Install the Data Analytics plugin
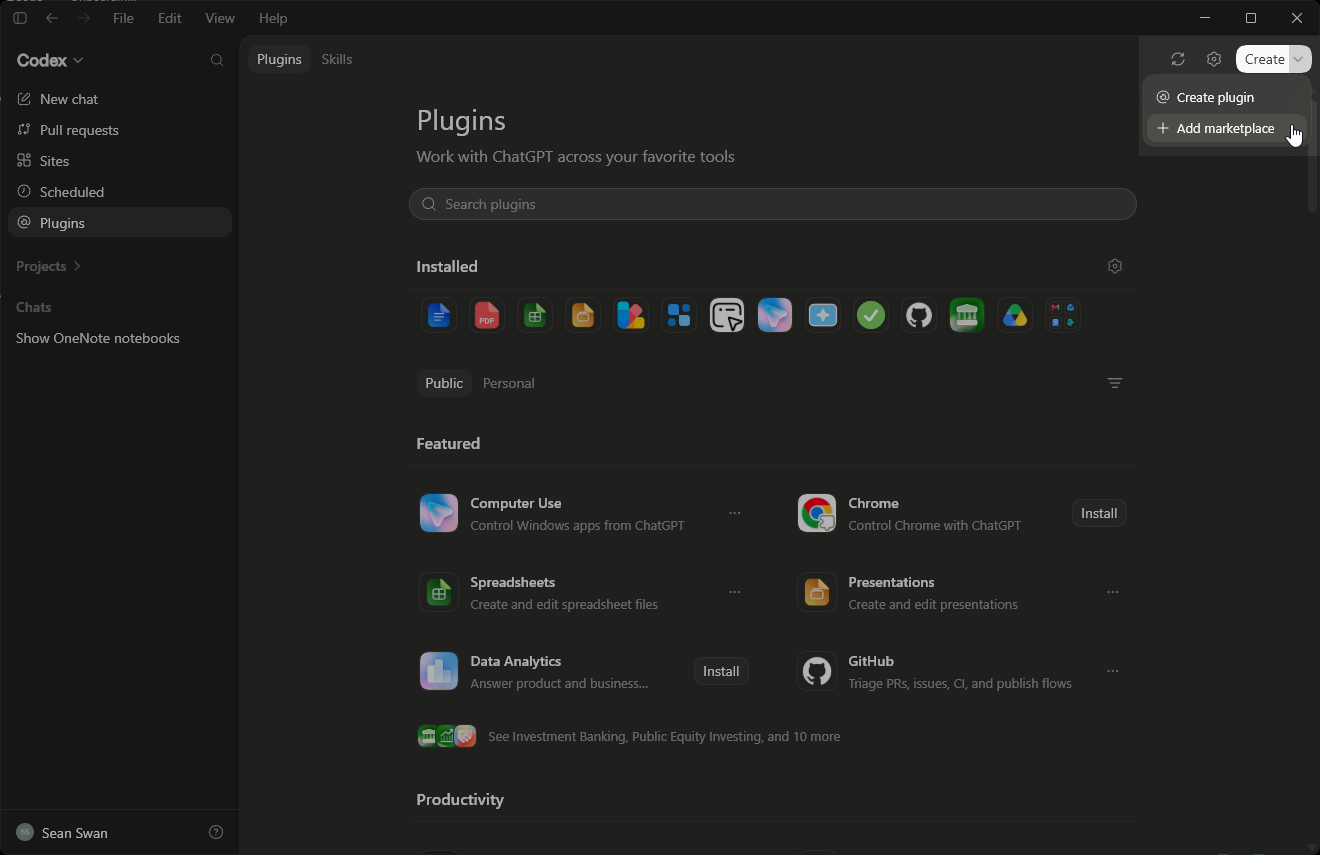Image resolution: width=1320 pixels, height=855 pixels. (x=721, y=671)
